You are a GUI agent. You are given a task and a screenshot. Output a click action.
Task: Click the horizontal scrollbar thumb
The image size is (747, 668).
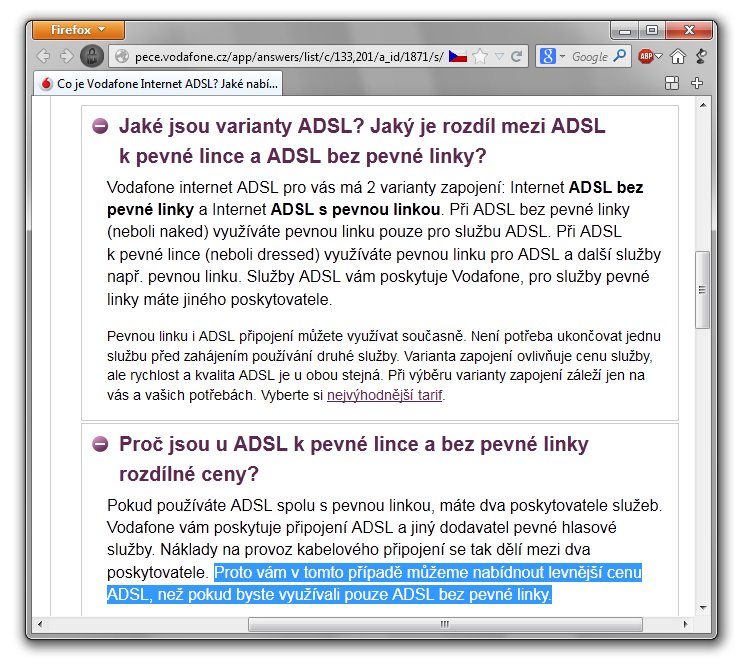pyautogui.click(x=445, y=624)
